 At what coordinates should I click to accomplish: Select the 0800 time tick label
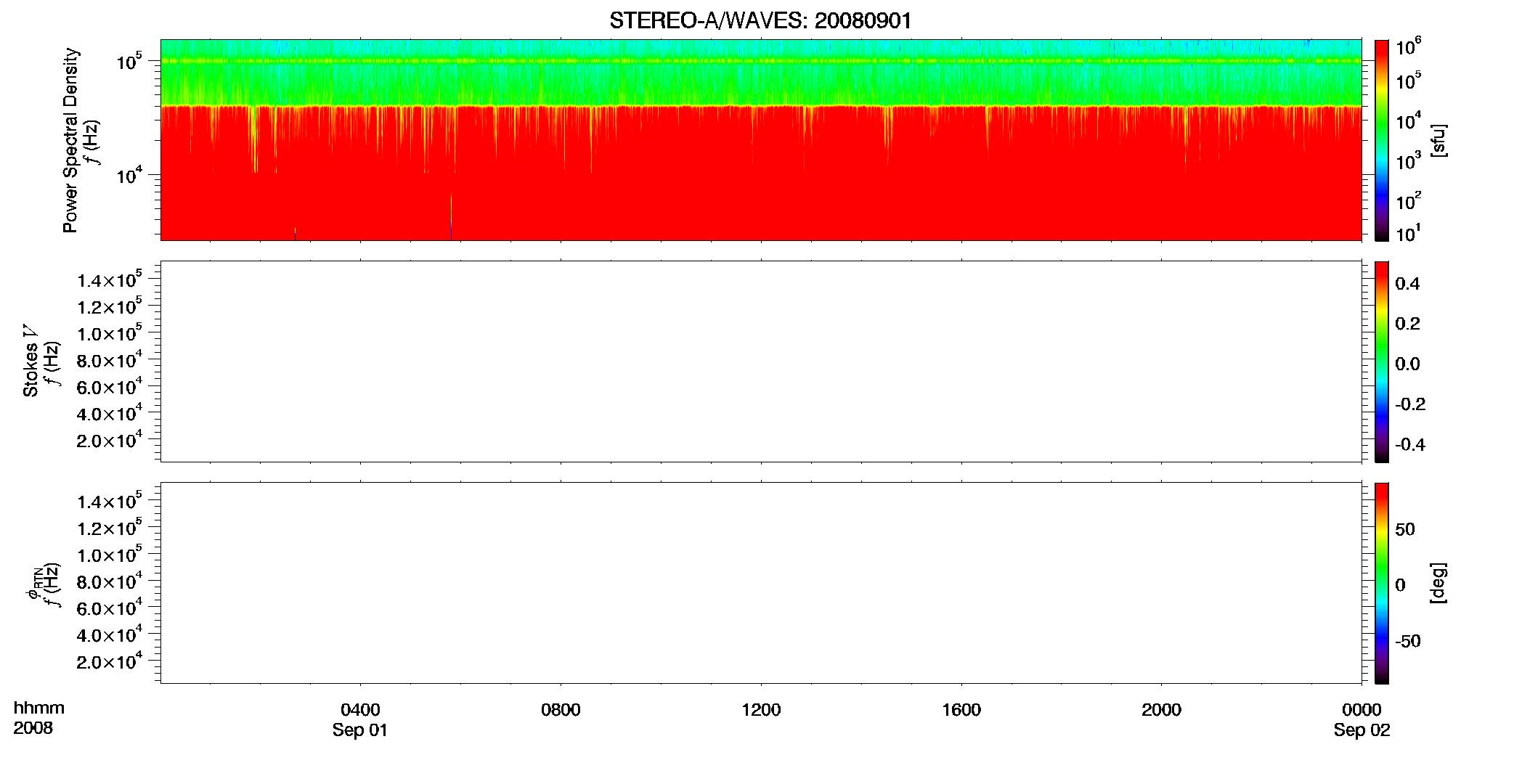(561, 710)
